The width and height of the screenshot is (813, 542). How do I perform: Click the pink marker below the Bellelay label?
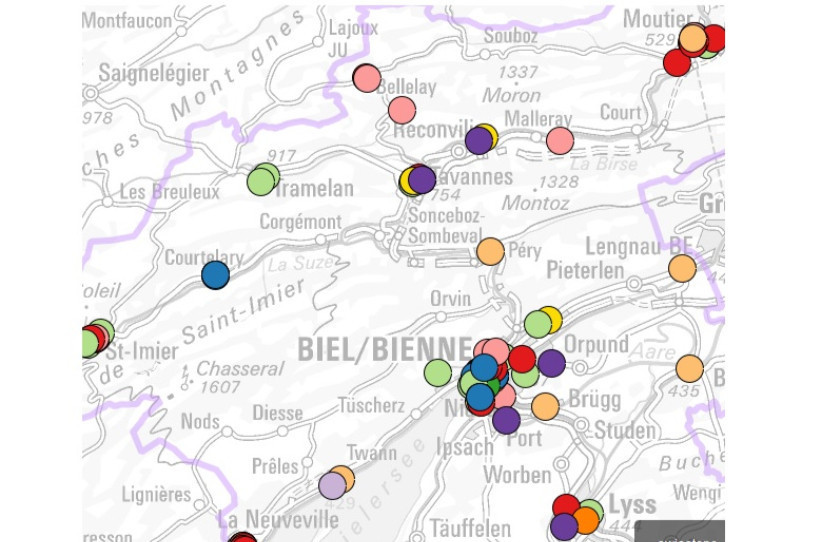(402, 110)
